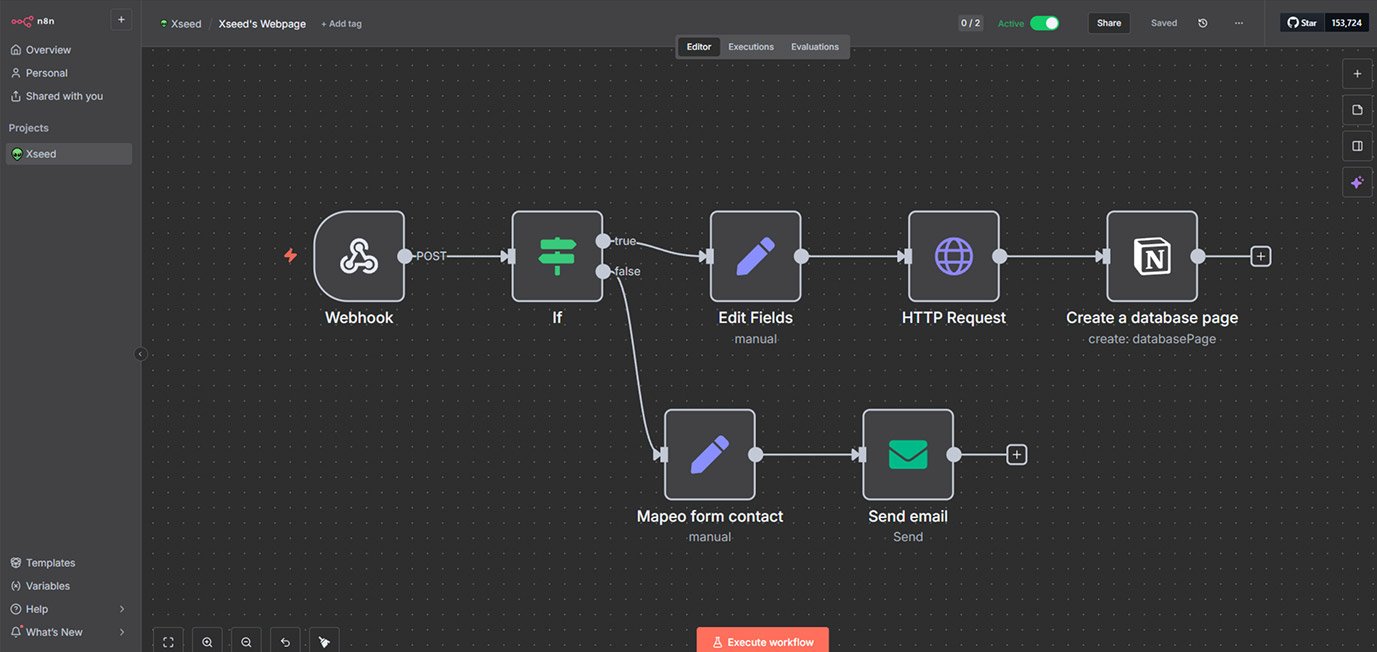Open the Webhook node icon
This screenshot has width=1377, height=652.
pyautogui.click(x=359, y=256)
